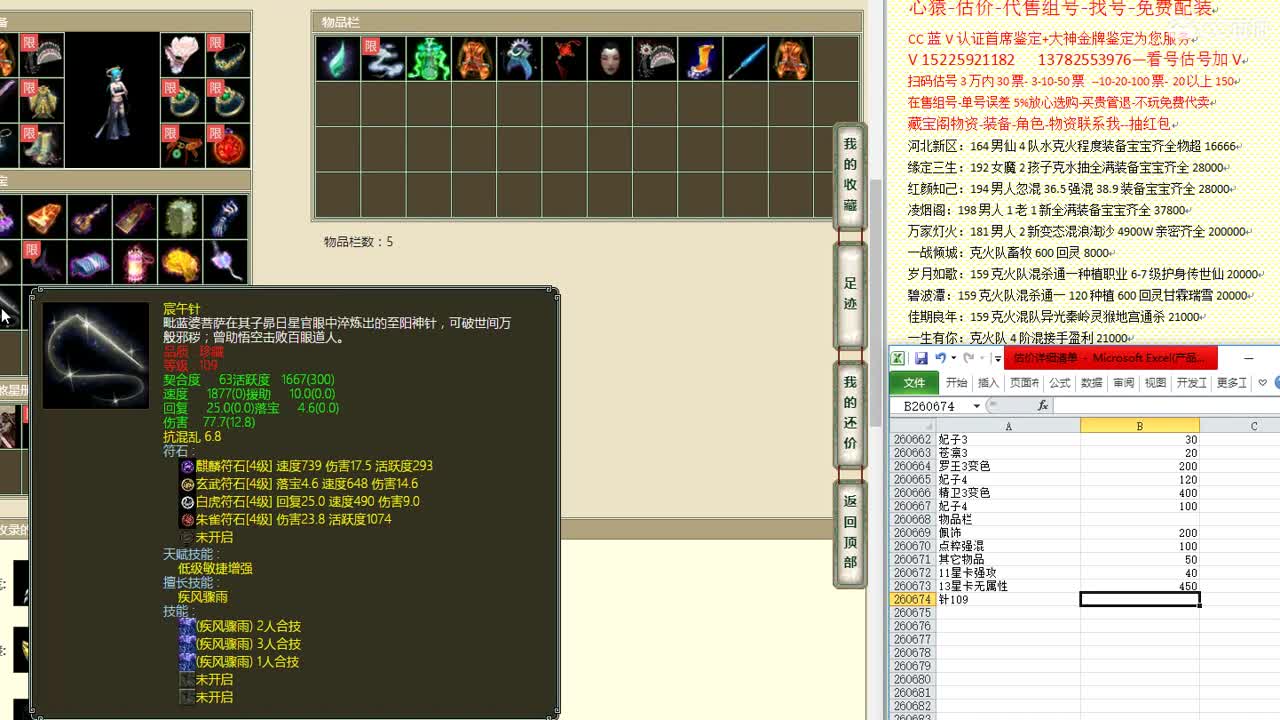Select the white cloud item marked 限 in inventory
This screenshot has width=1280, height=720.
383,59
